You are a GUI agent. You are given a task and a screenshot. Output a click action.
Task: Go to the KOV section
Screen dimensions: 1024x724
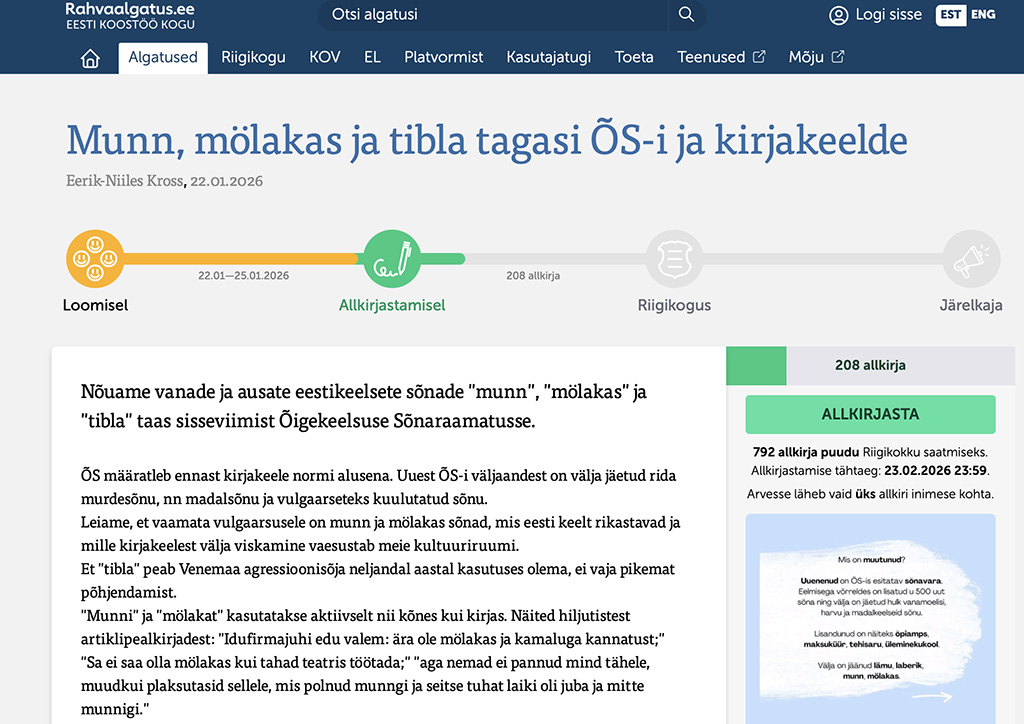325,57
